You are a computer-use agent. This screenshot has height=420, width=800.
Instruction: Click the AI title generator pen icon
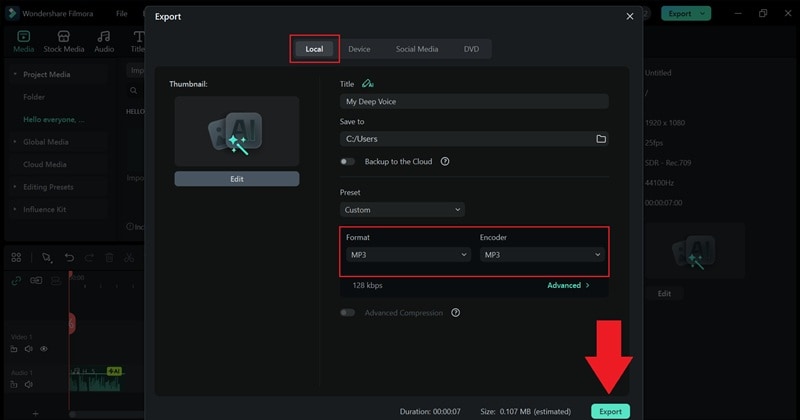(367, 83)
